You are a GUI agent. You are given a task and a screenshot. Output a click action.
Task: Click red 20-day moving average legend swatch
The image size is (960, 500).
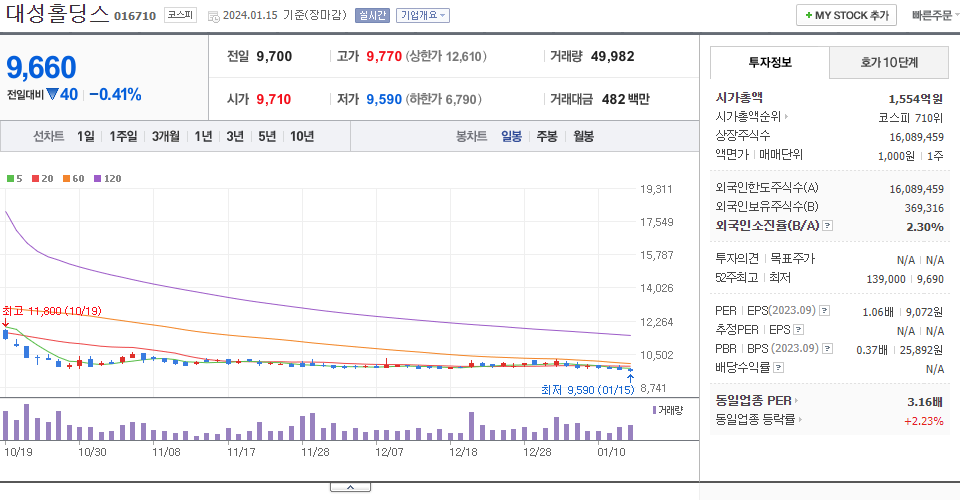click(x=36, y=179)
